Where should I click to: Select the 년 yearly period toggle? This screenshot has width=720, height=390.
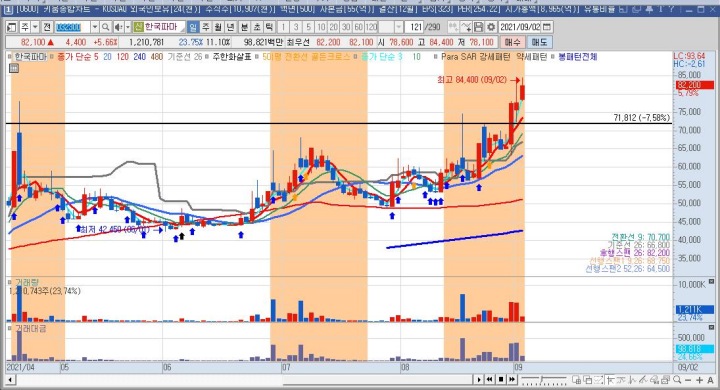231,27
